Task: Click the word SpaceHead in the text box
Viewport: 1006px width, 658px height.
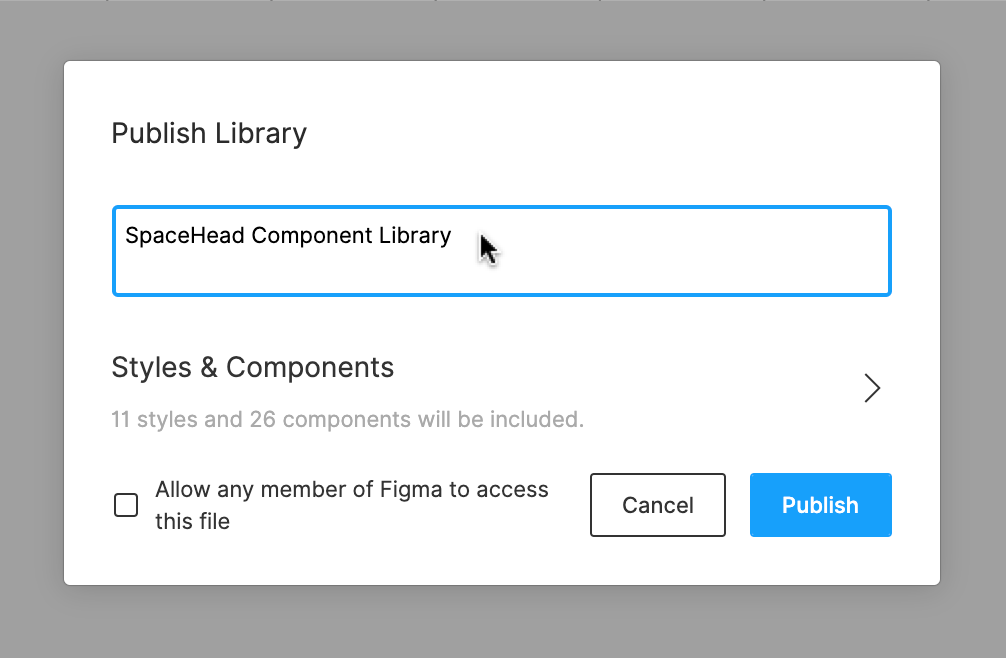Action: [185, 236]
